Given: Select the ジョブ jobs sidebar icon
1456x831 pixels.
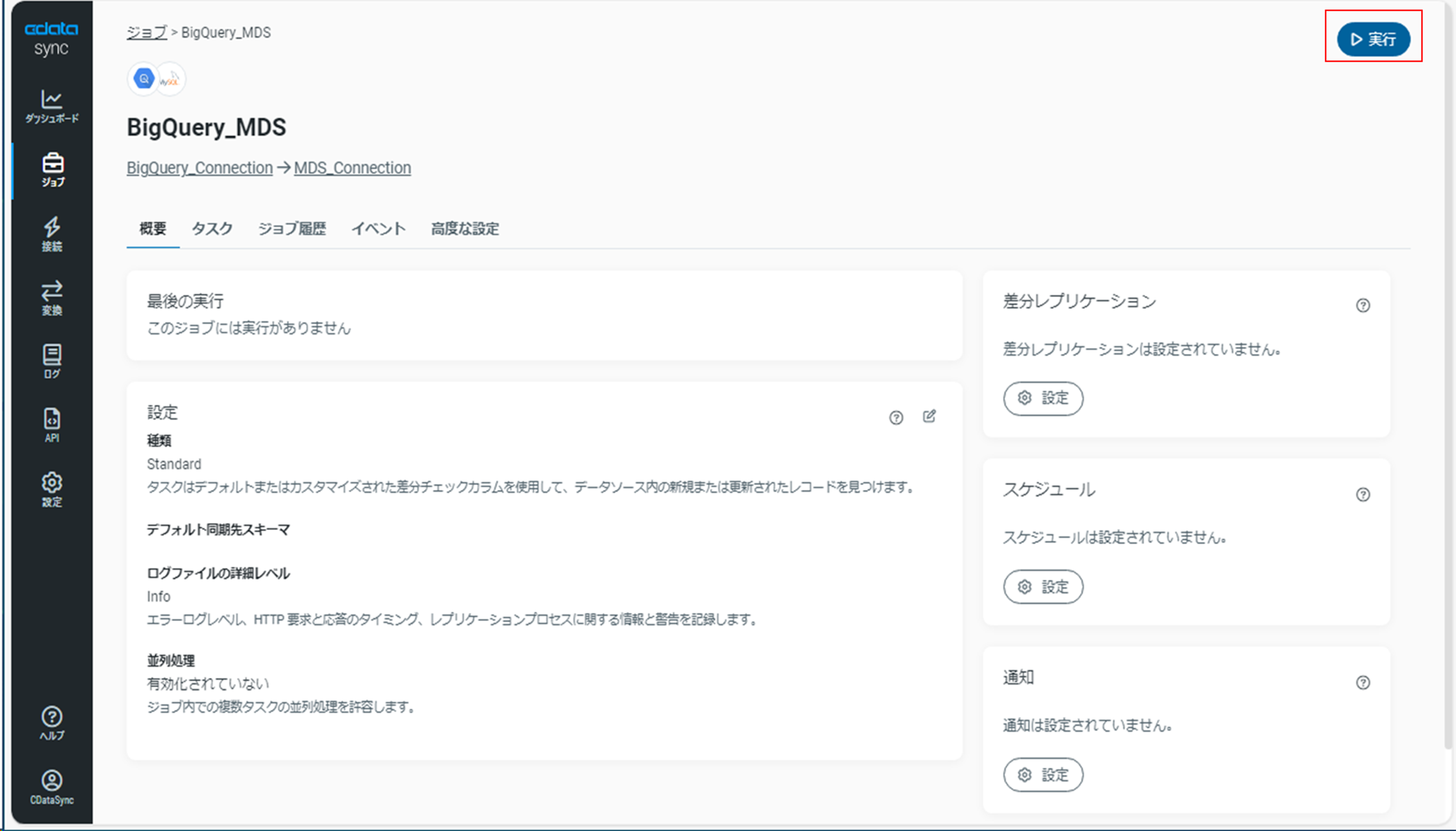Looking at the screenshot, I should tap(52, 170).
